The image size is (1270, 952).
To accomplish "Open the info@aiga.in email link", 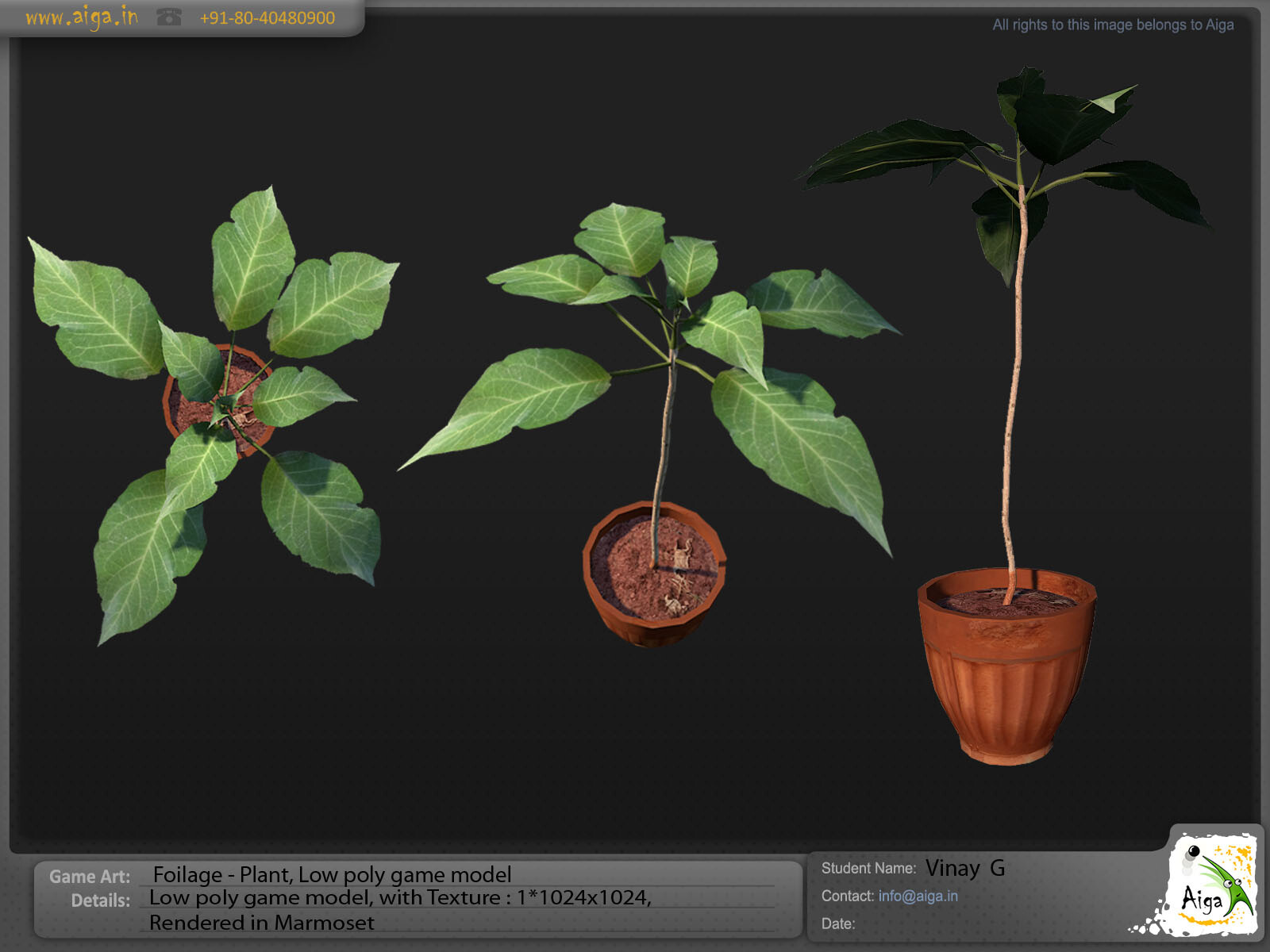I will pyautogui.click(x=918, y=896).
